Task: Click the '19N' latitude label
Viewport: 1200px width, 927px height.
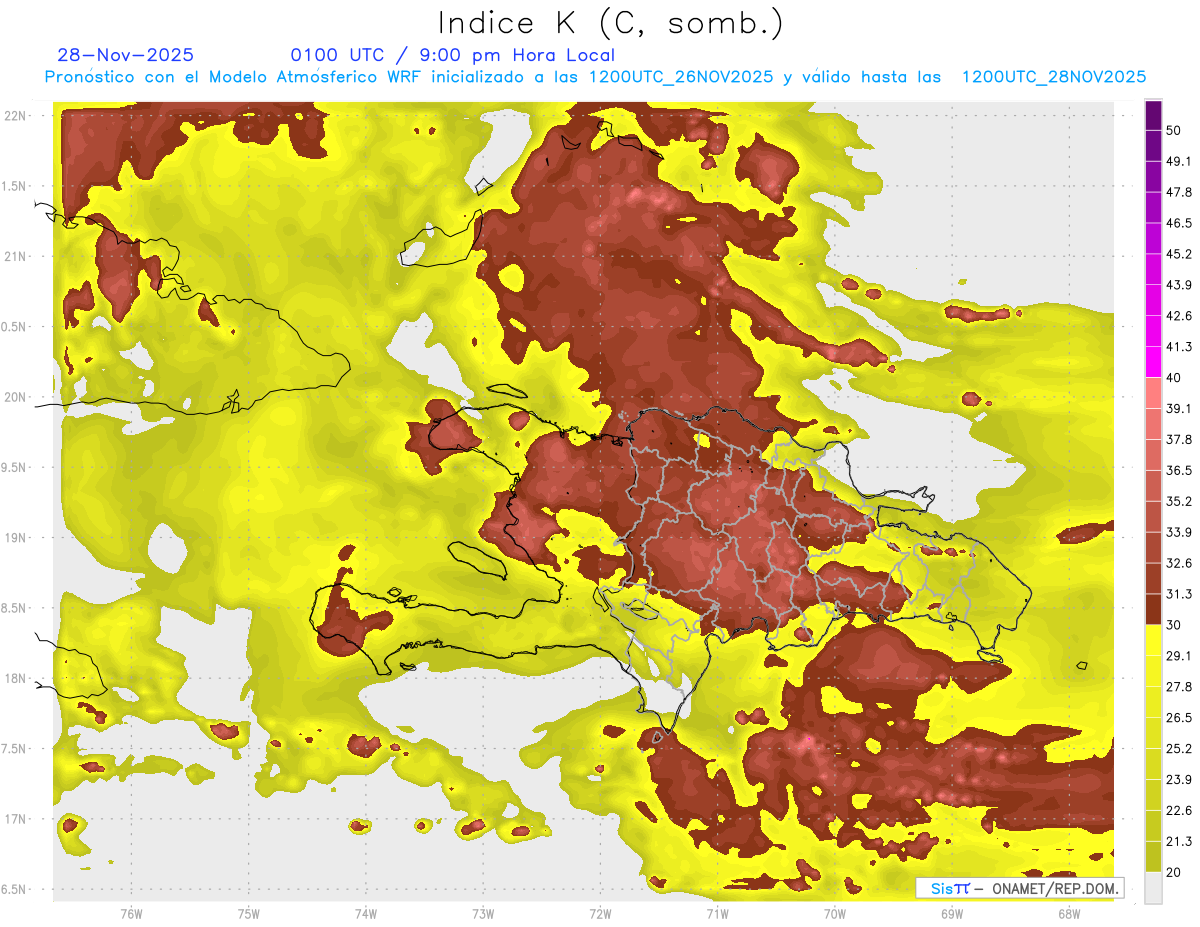Action: (x=14, y=538)
